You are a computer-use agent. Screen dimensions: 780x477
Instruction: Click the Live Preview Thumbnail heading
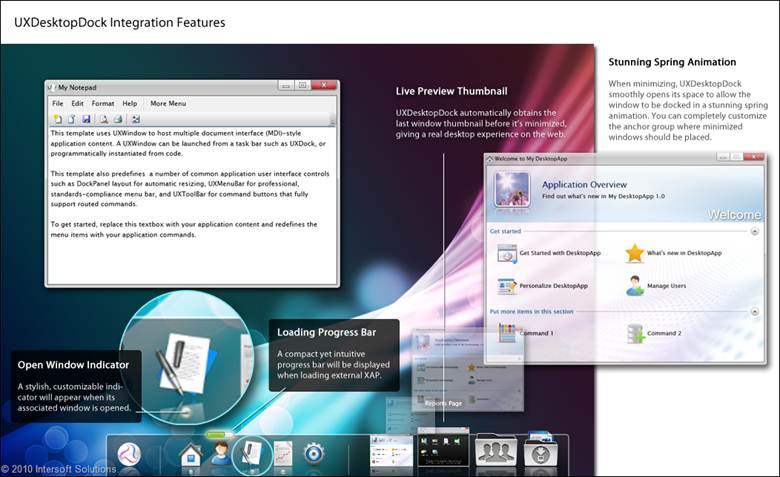pyautogui.click(x=452, y=91)
